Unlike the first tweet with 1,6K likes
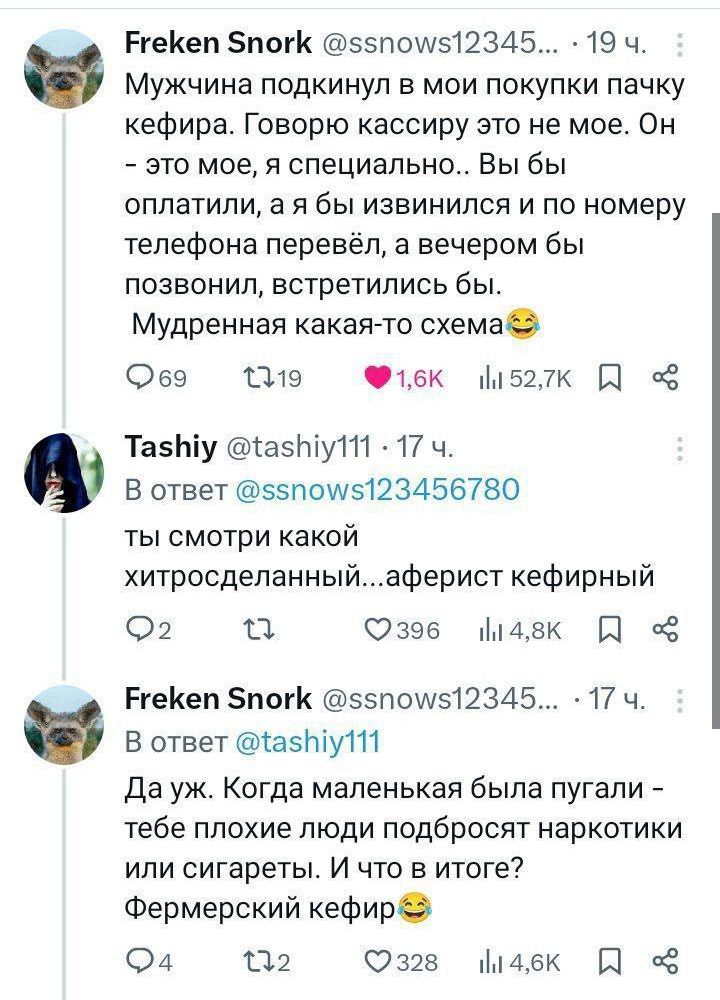Viewport: 720px width, 1000px height. tap(377, 378)
